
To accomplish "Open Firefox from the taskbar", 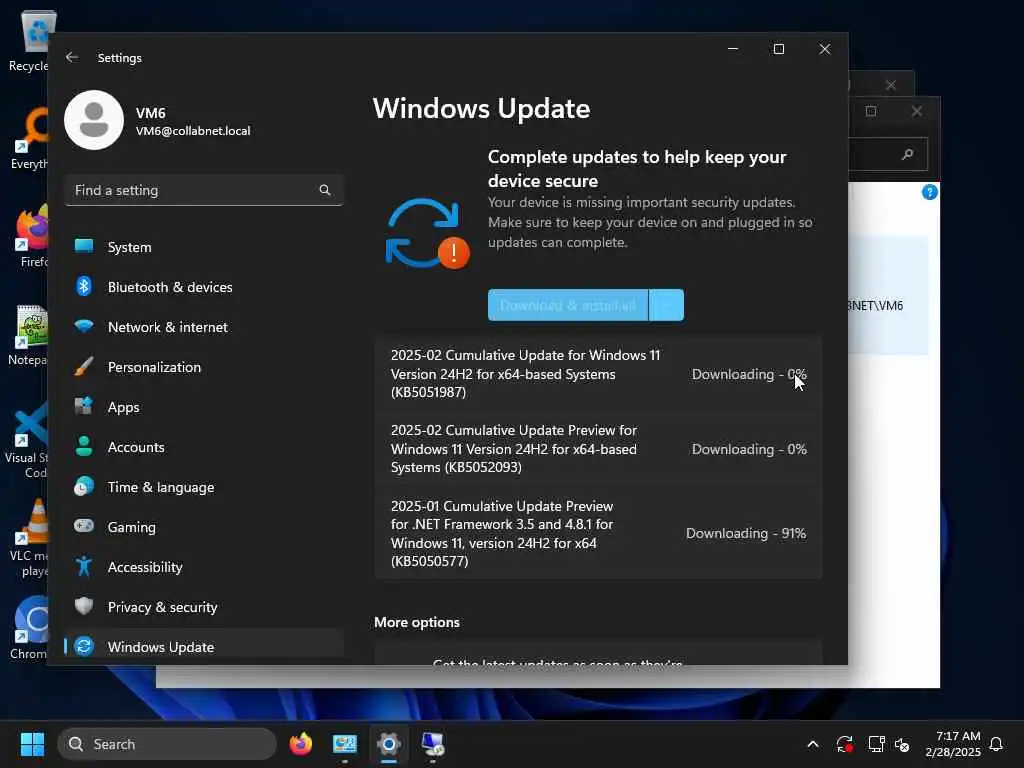I will pos(300,744).
